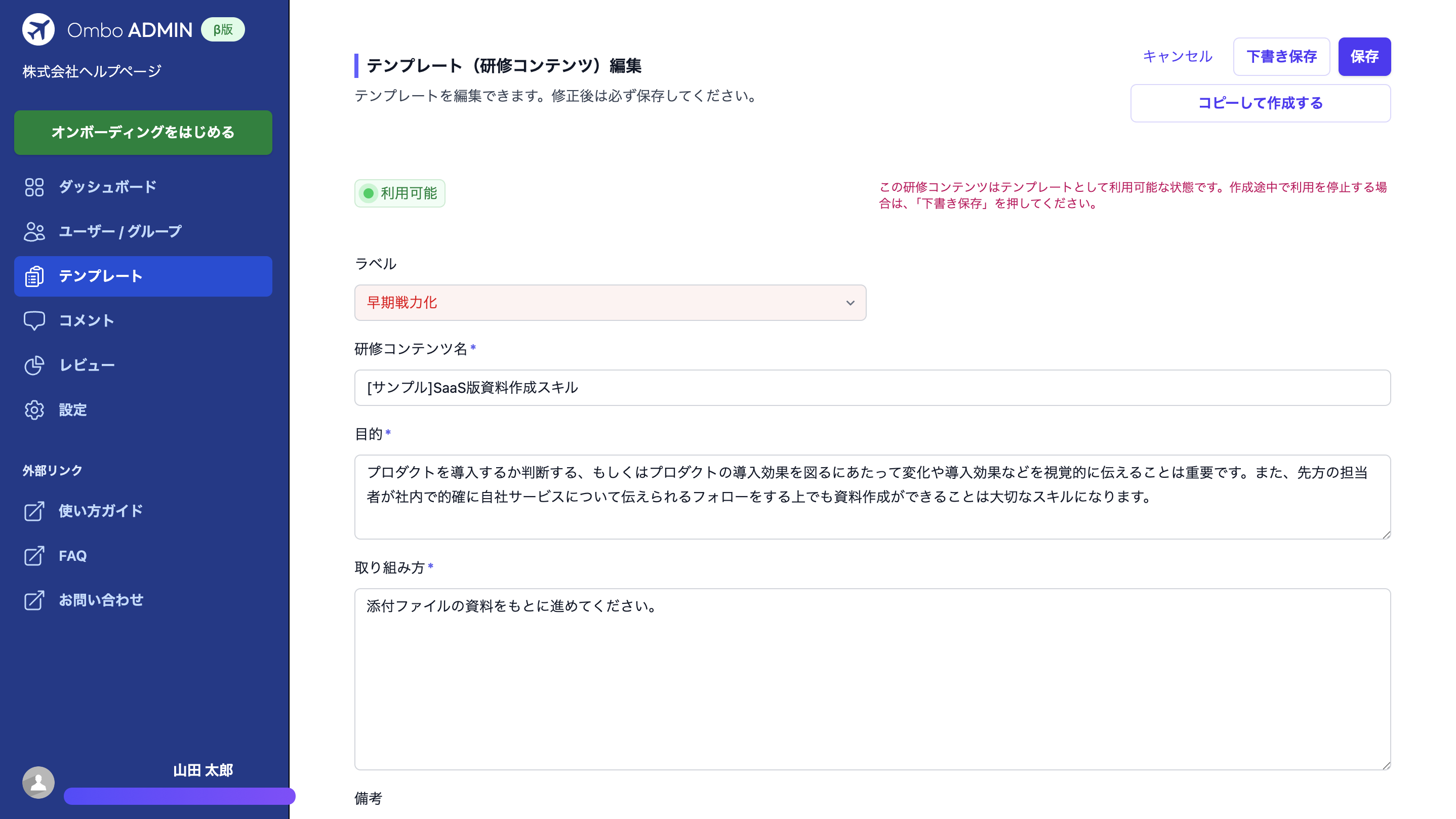Open the ダッシュボード menu item
The image size is (1456, 819).
tap(143, 187)
